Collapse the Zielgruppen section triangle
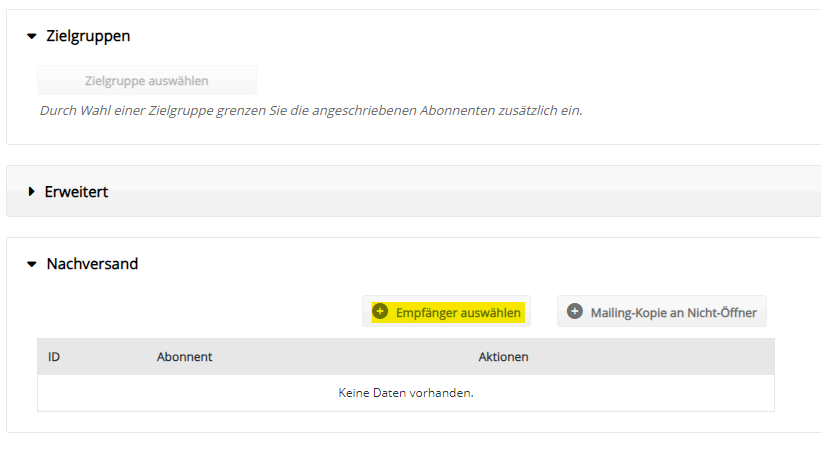This screenshot has height=453, width=821. [x=32, y=36]
